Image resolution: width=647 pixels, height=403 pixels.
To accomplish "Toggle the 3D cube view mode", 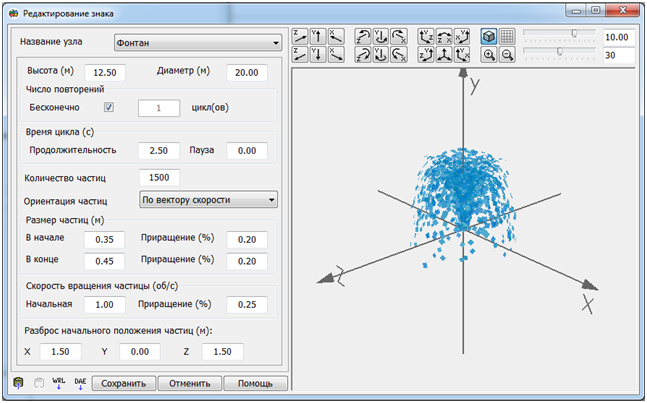I will (x=490, y=36).
